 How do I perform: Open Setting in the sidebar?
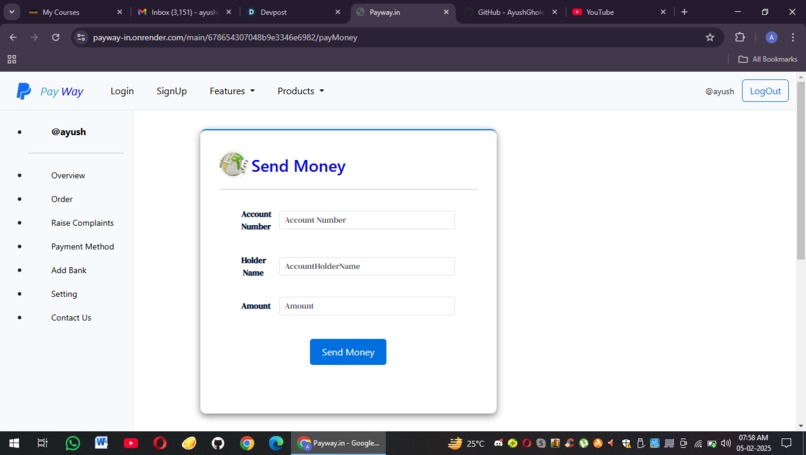(x=64, y=294)
